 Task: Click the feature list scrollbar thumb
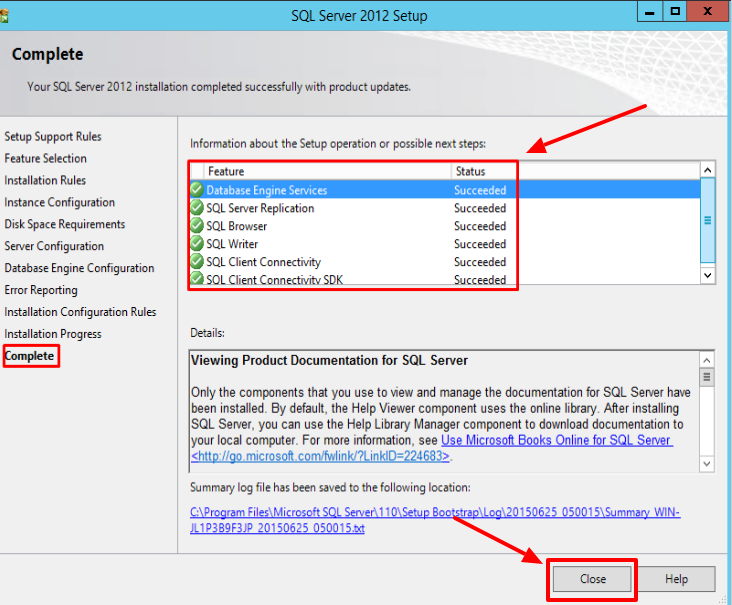click(708, 220)
